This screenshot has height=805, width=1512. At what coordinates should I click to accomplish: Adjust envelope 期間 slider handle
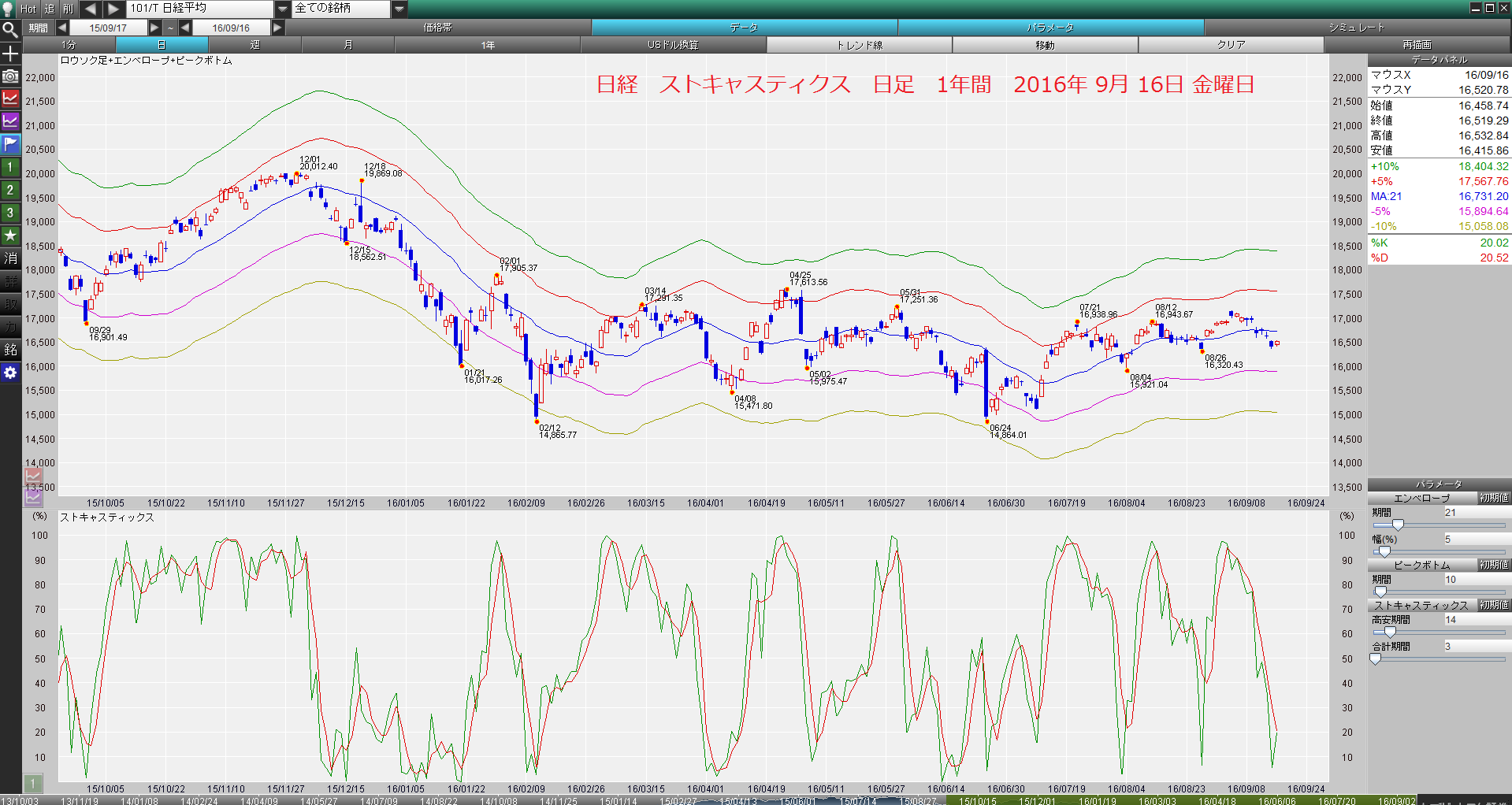coord(1398,525)
